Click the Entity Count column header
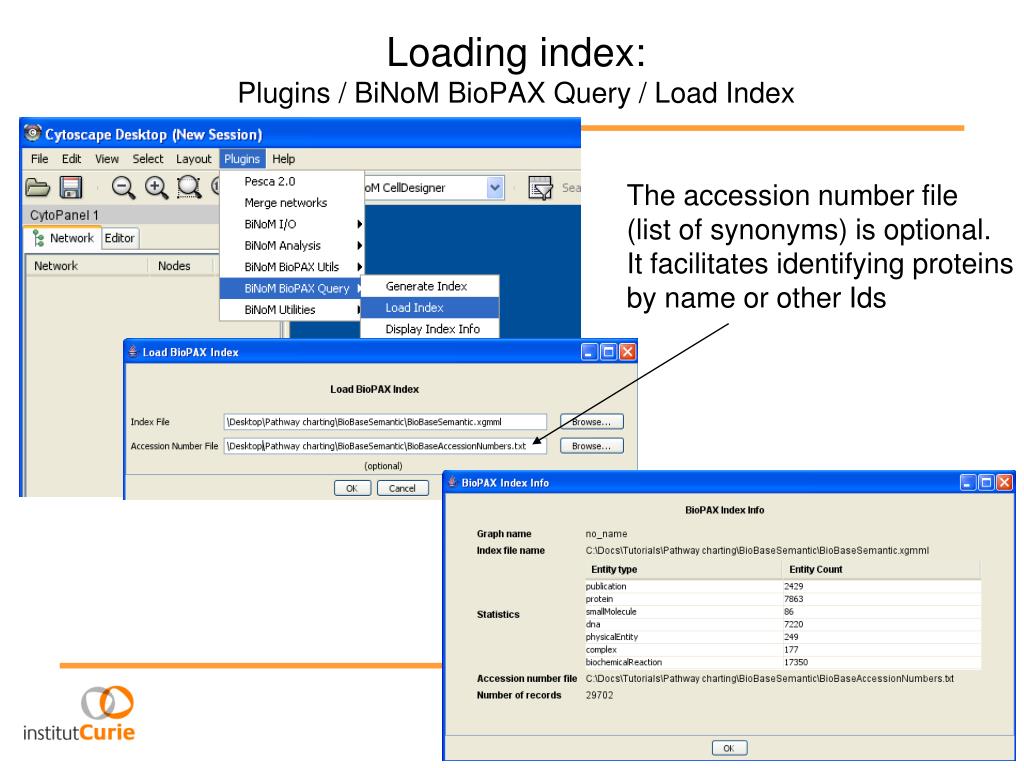The height and width of the screenshot is (768, 1024). 882,569
